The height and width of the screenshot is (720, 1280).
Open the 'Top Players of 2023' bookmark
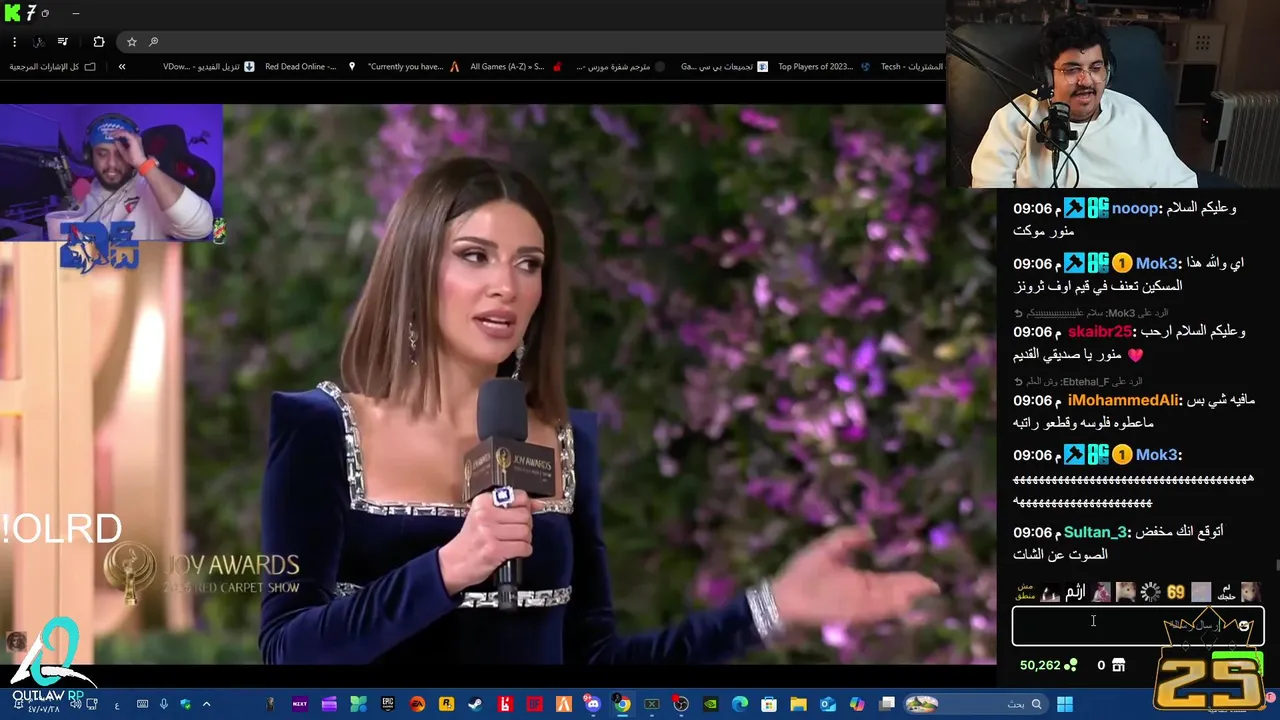click(x=825, y=67)
